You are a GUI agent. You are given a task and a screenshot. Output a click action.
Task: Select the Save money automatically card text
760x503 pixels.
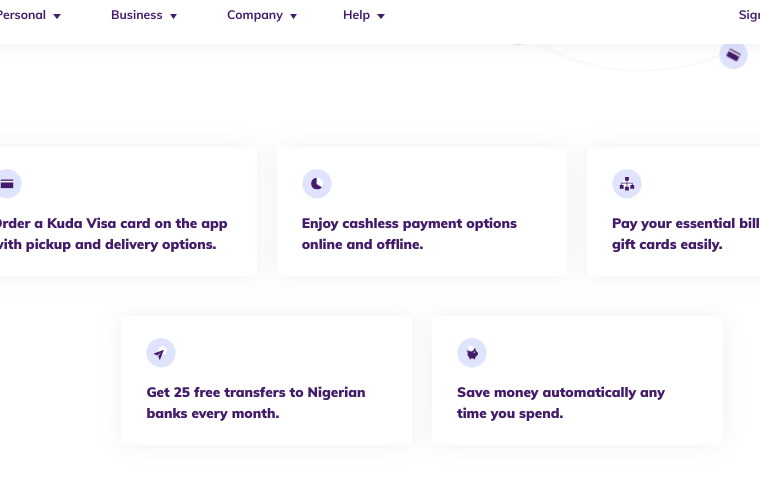[x=561, y=403]
